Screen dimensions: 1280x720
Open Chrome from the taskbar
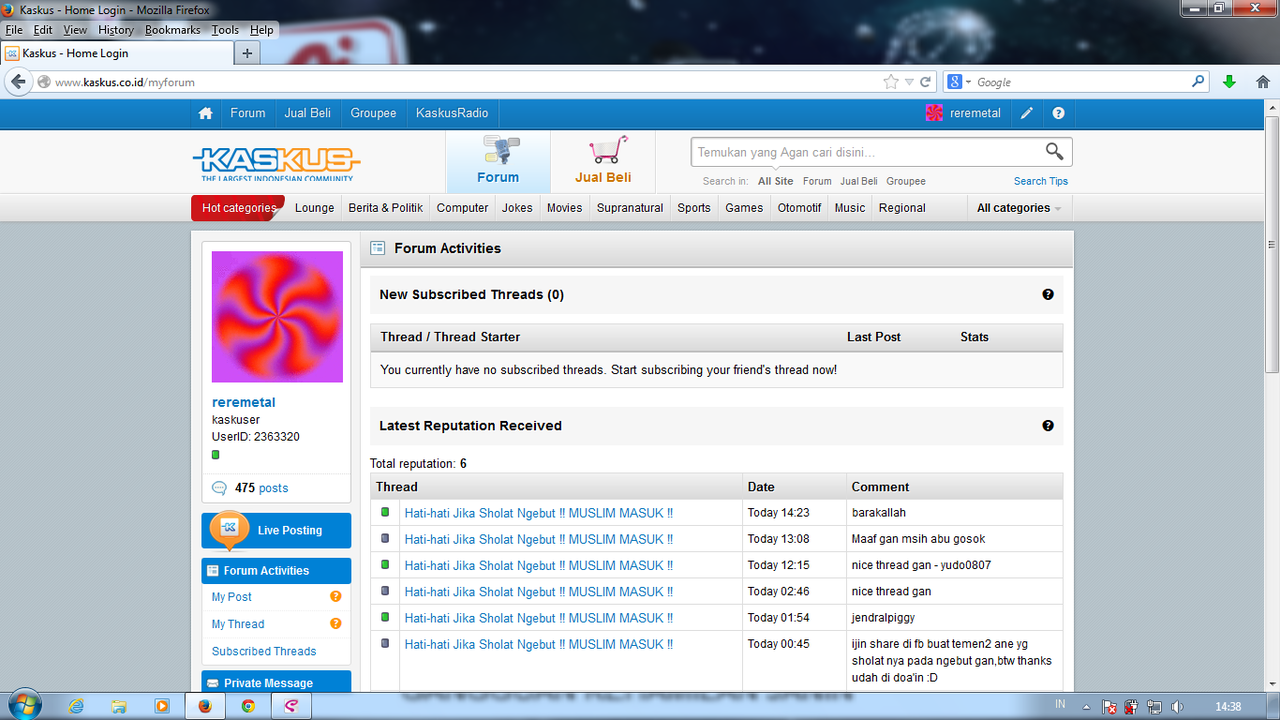pos(248,706)
